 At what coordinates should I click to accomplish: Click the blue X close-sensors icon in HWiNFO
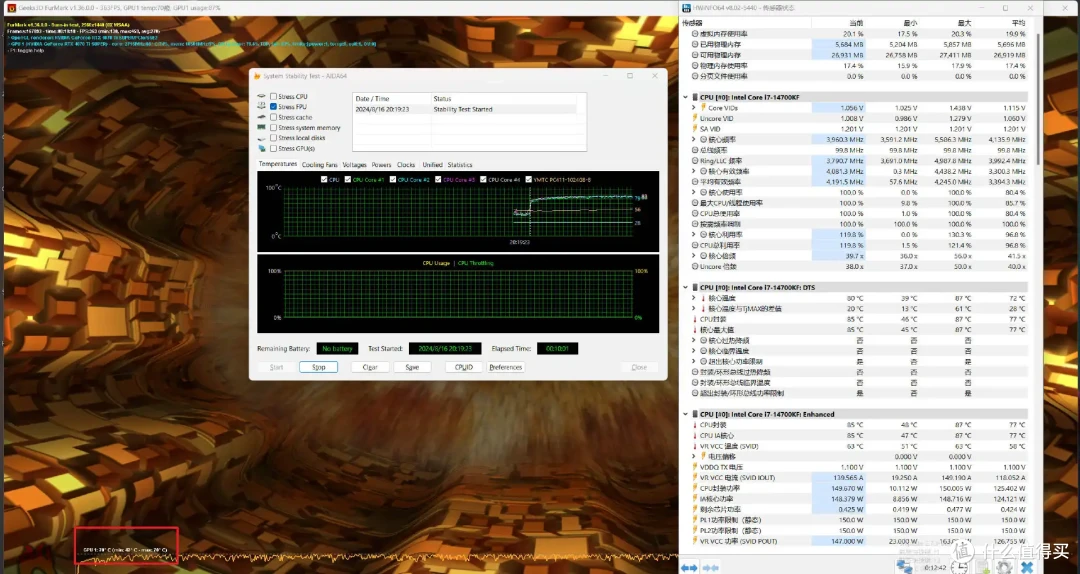point(1027,567)
